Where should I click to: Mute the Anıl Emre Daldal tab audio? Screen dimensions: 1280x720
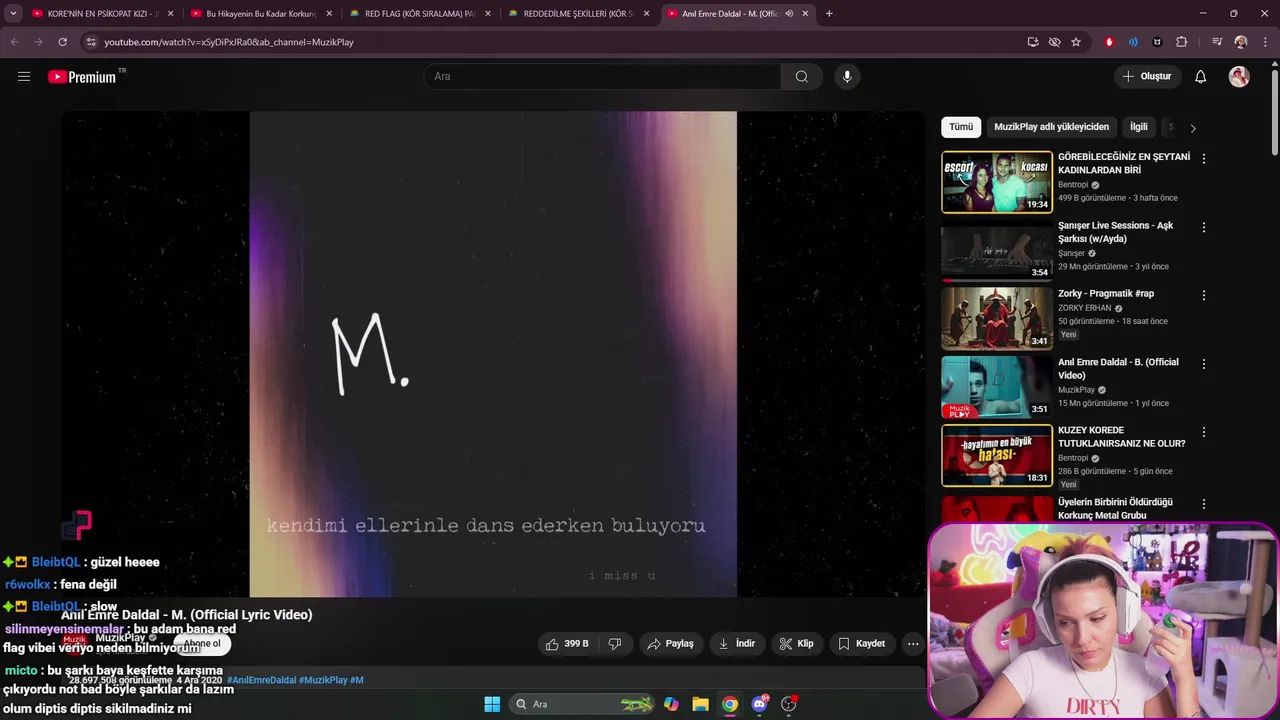[x=789, y=14]
